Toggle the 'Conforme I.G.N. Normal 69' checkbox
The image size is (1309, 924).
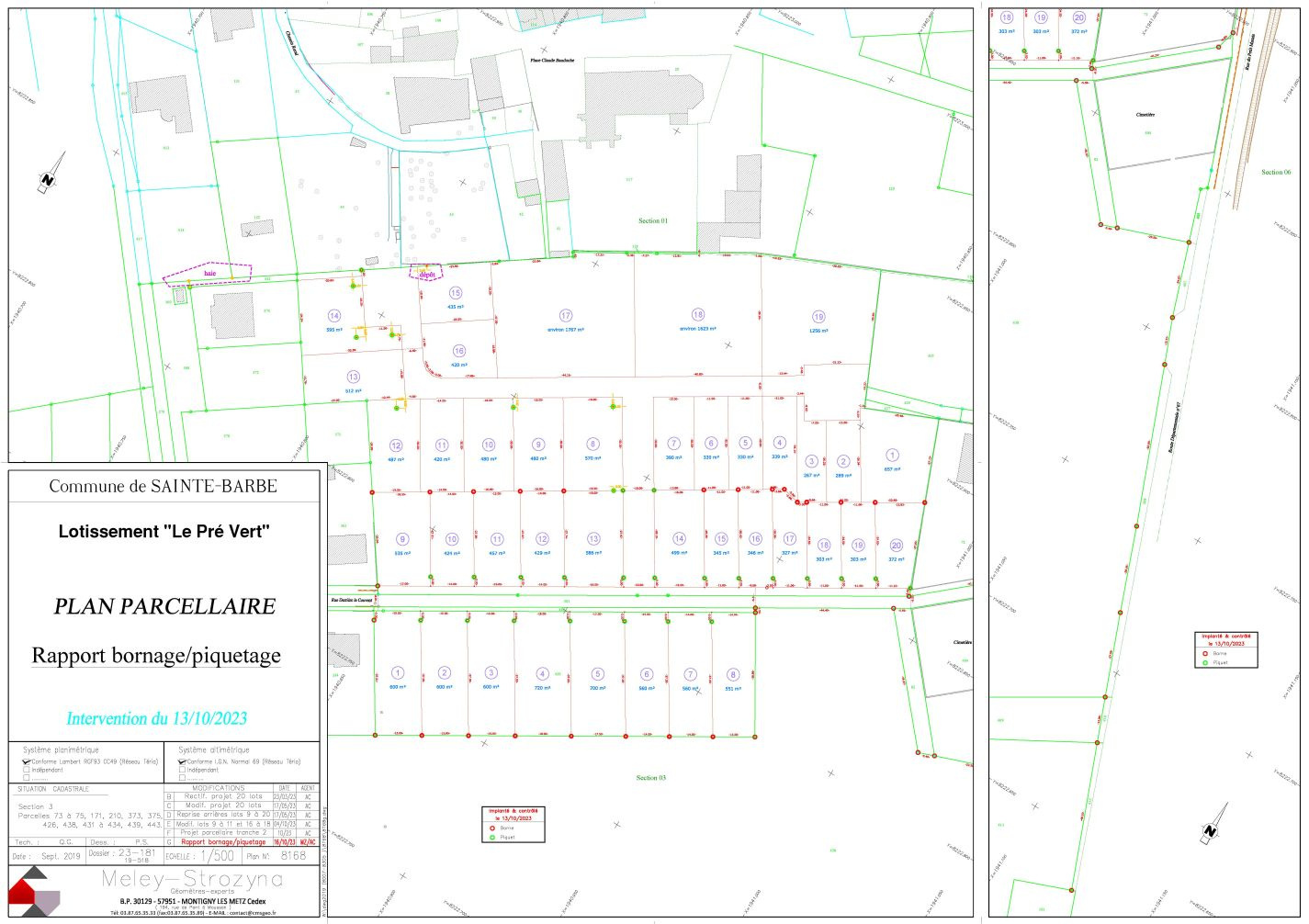(x=183, y=761)
